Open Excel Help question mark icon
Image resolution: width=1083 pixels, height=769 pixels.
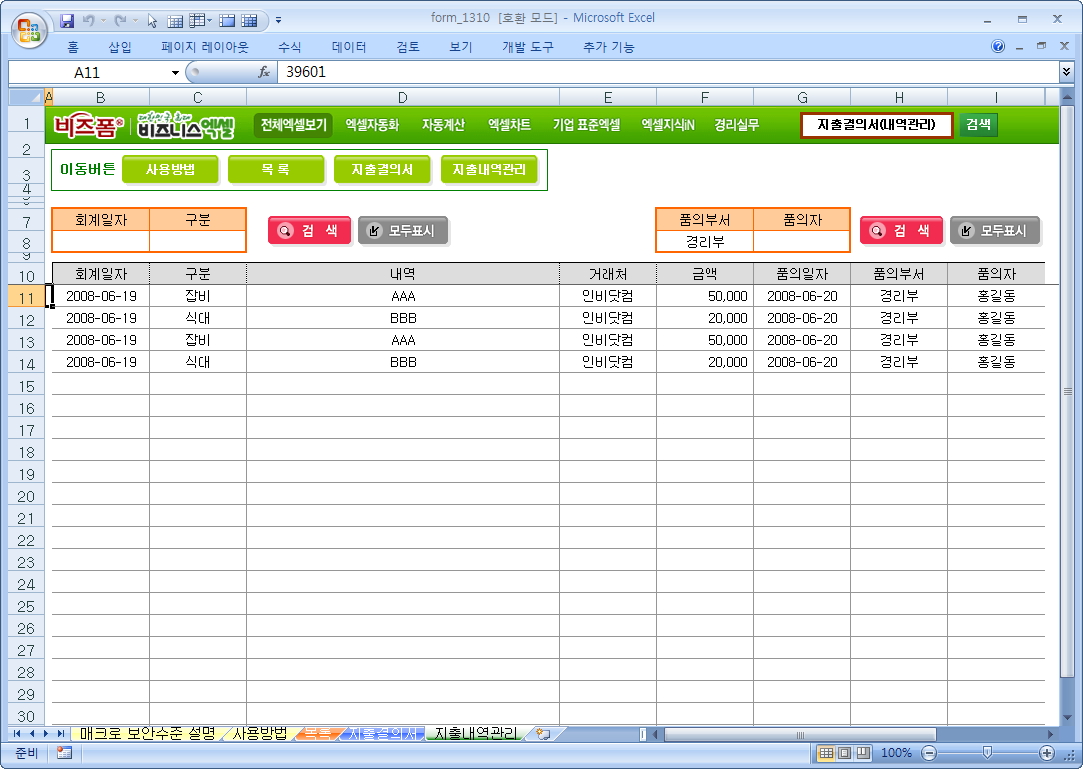coord(998,47)
